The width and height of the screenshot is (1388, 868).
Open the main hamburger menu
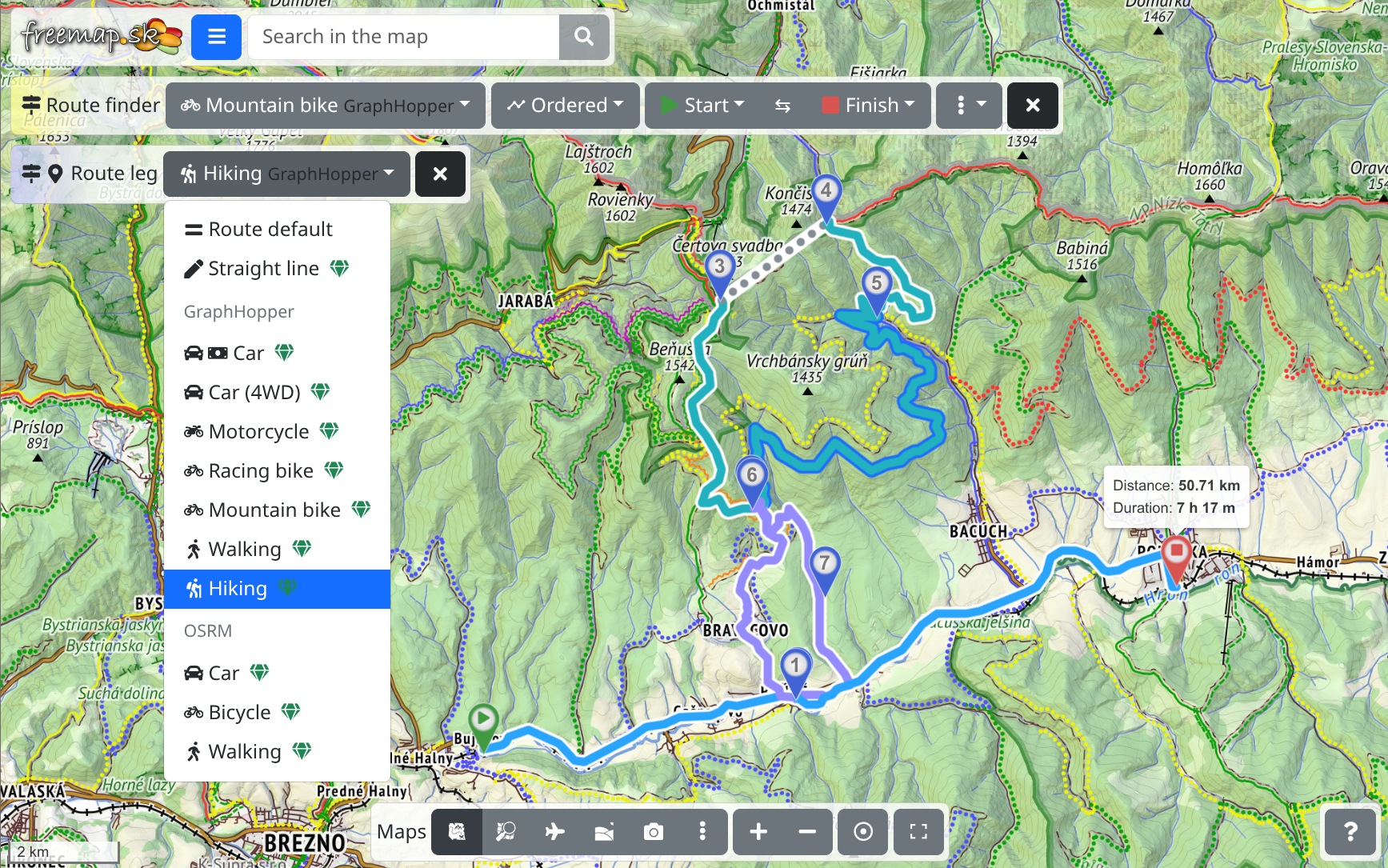[216, 37]
